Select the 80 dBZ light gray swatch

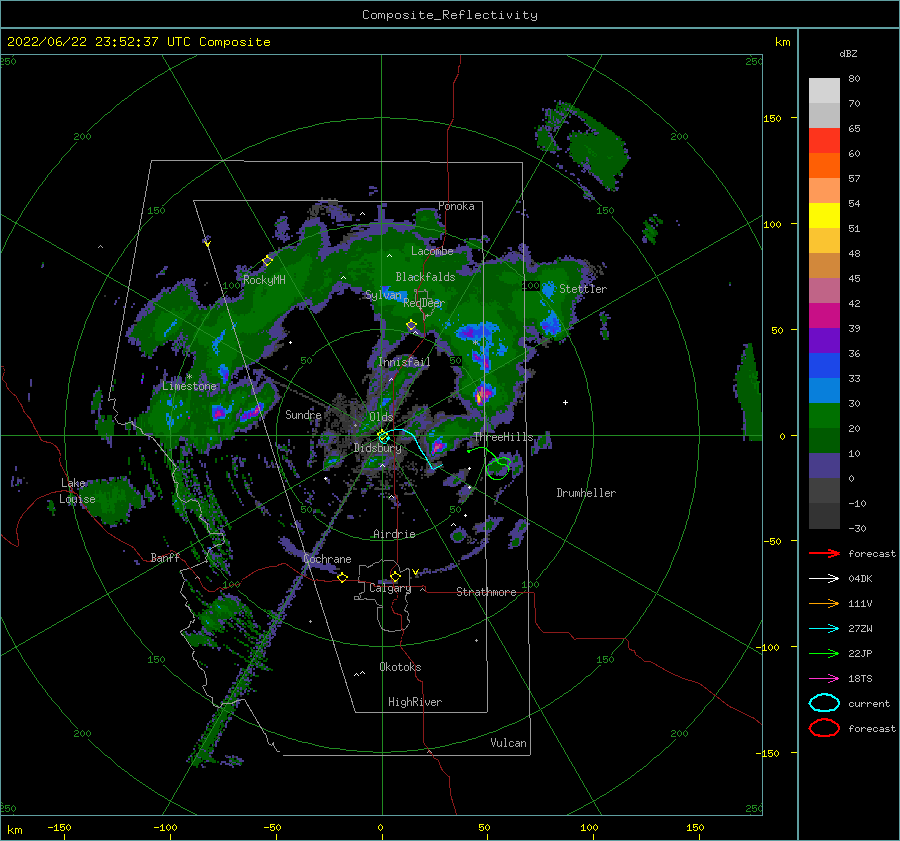824,91
